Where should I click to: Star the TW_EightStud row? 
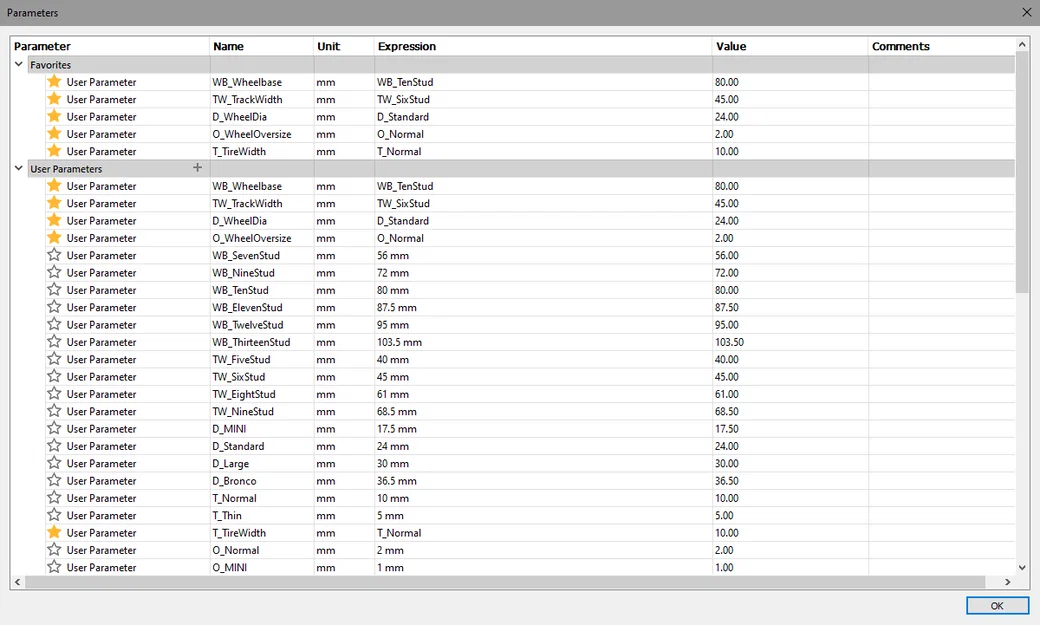54,393
